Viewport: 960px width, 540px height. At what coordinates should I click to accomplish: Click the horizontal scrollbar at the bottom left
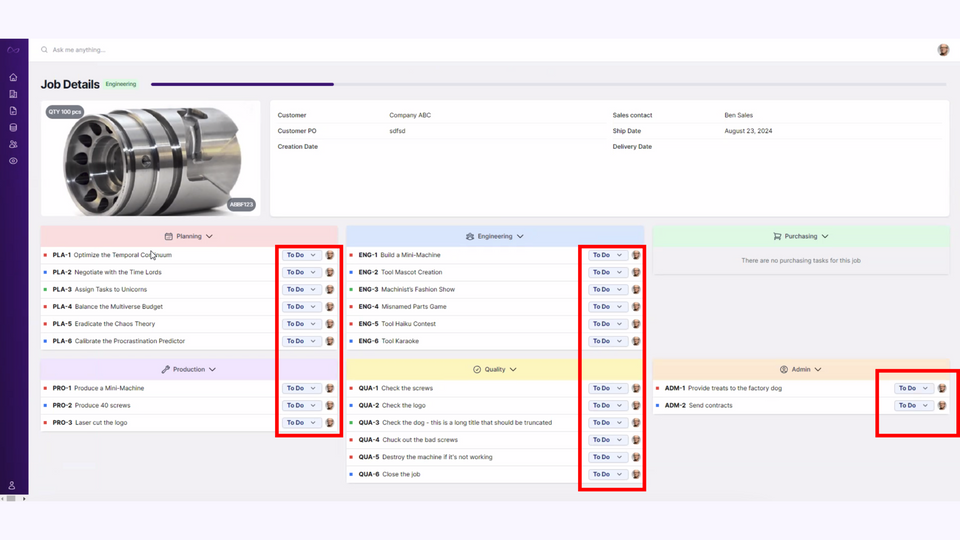click(13, 499)
